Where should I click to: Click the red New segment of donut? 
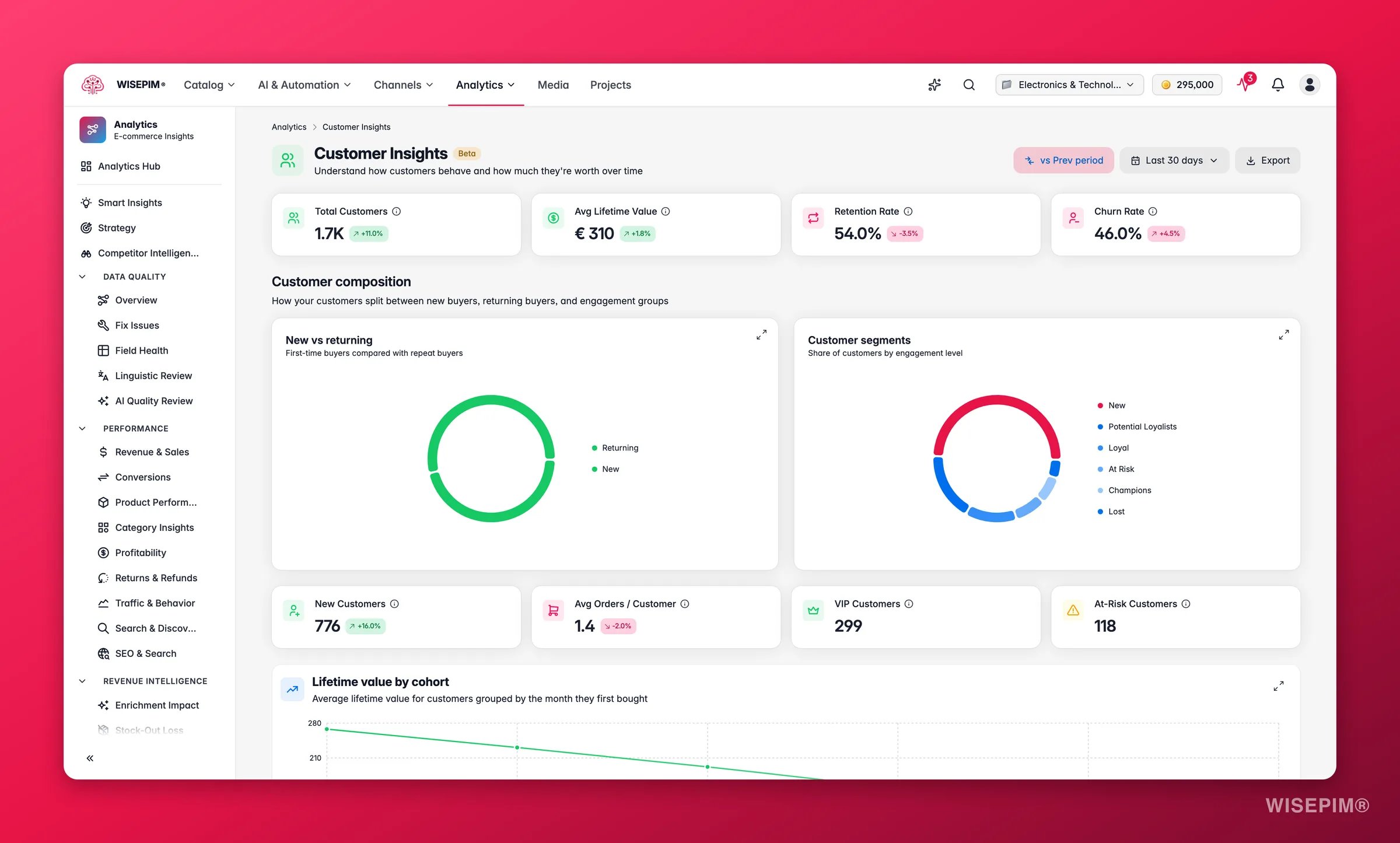[x=997, y=400]
